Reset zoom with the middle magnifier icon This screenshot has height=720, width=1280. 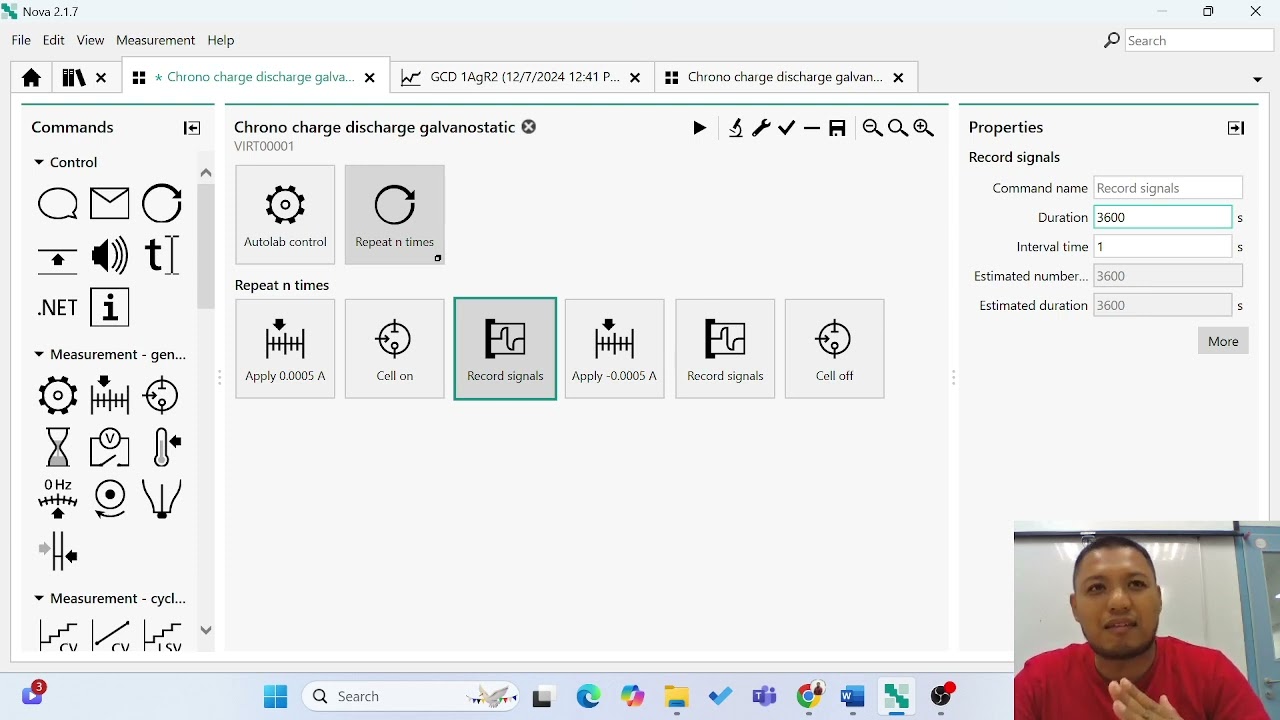[x=898, y=127]
